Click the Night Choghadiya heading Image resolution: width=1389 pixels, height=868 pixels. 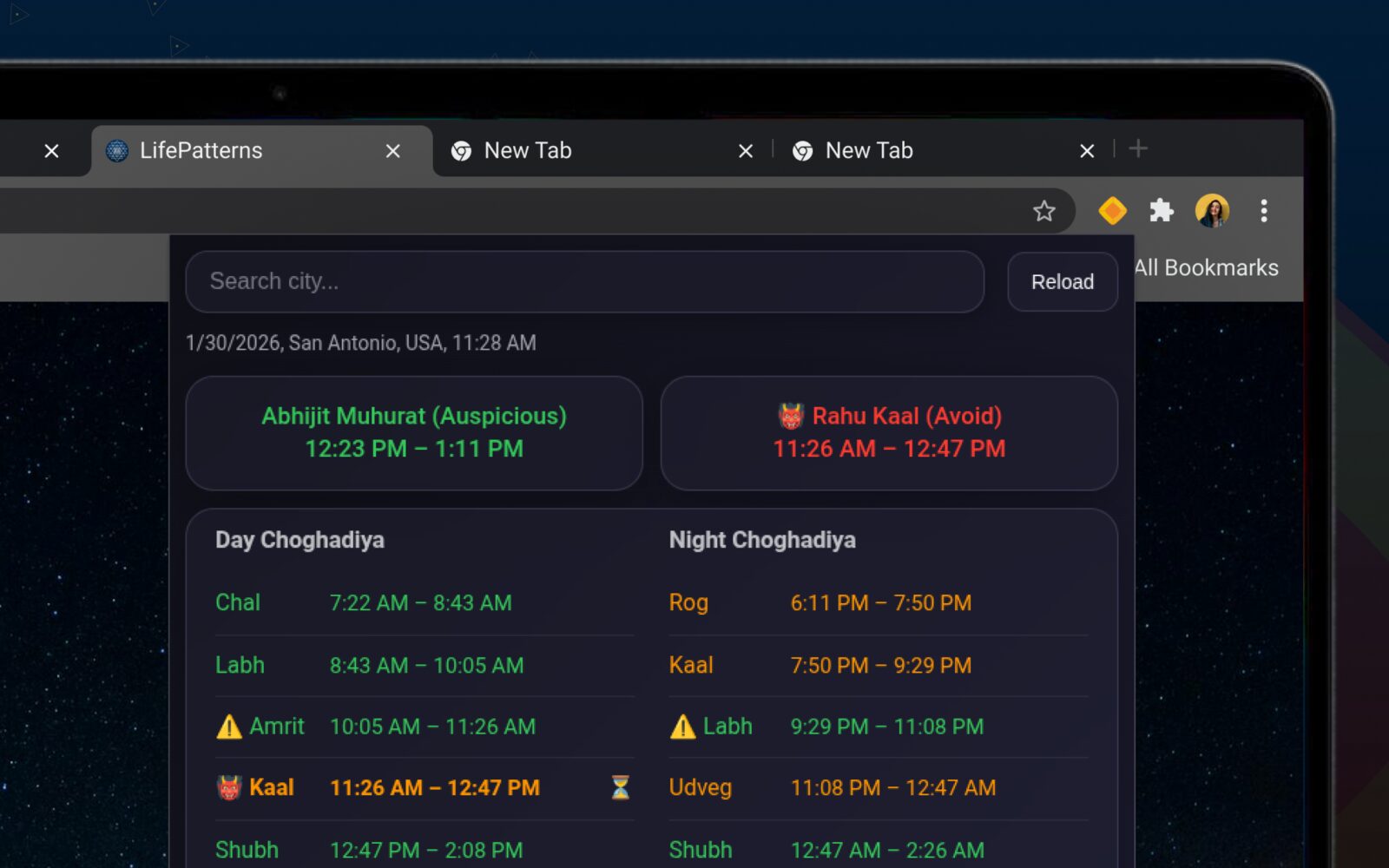point(762,540)
